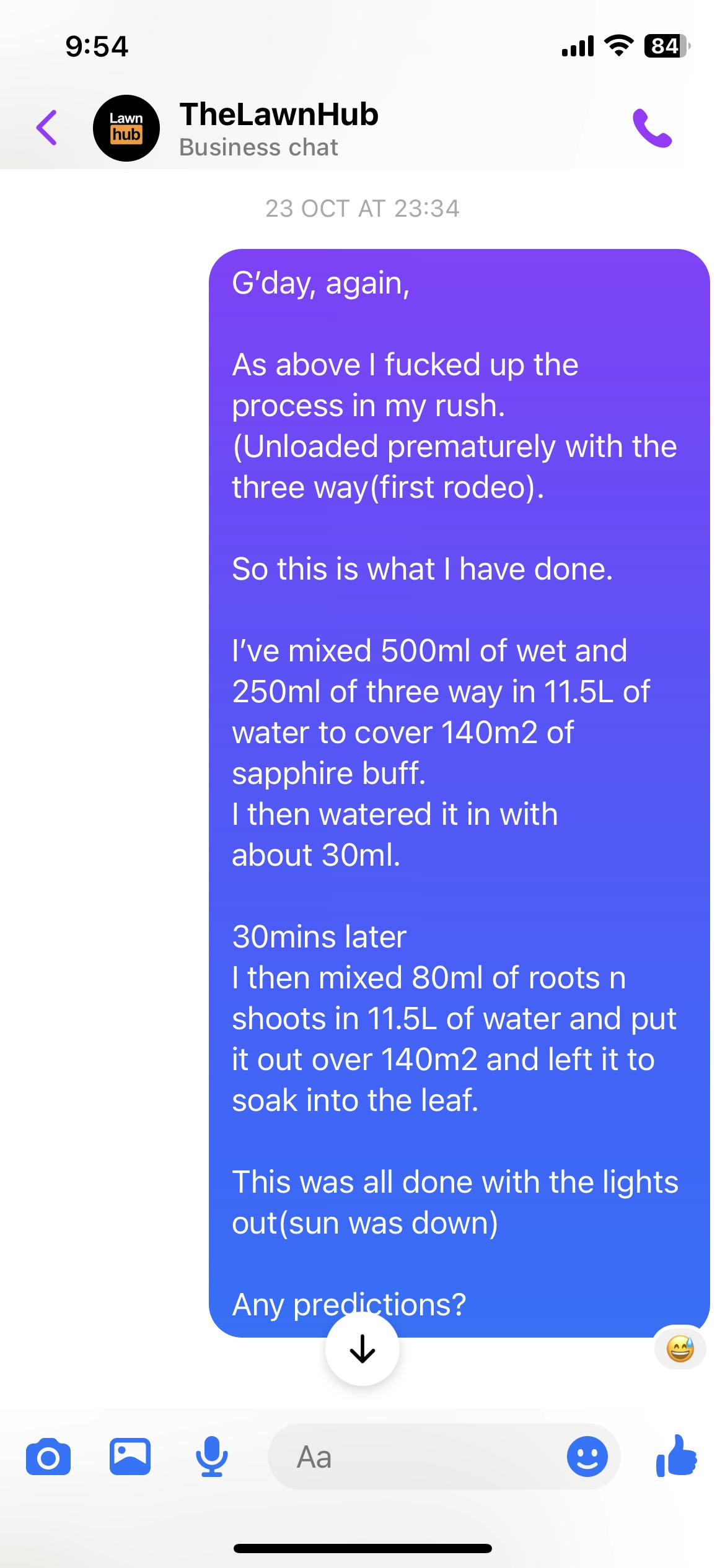Open the photo gallery picker

[x=130, y=1457]
